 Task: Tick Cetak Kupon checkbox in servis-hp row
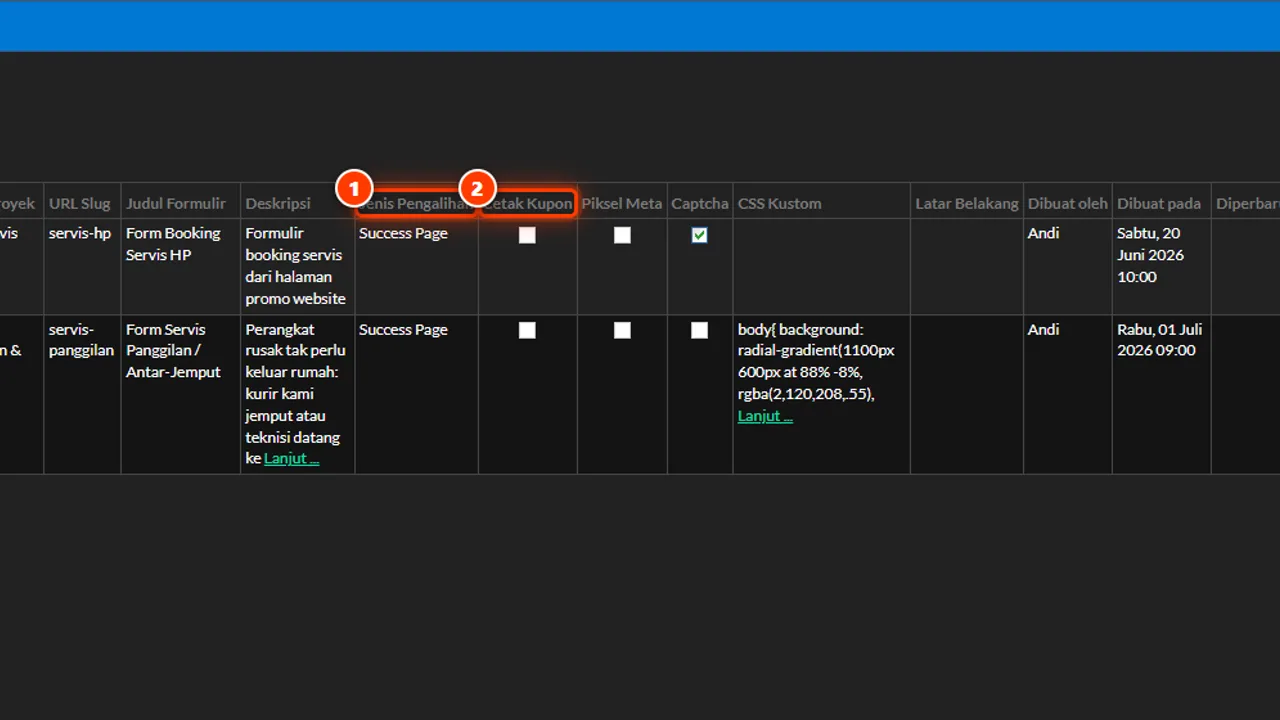click(527, 235)
